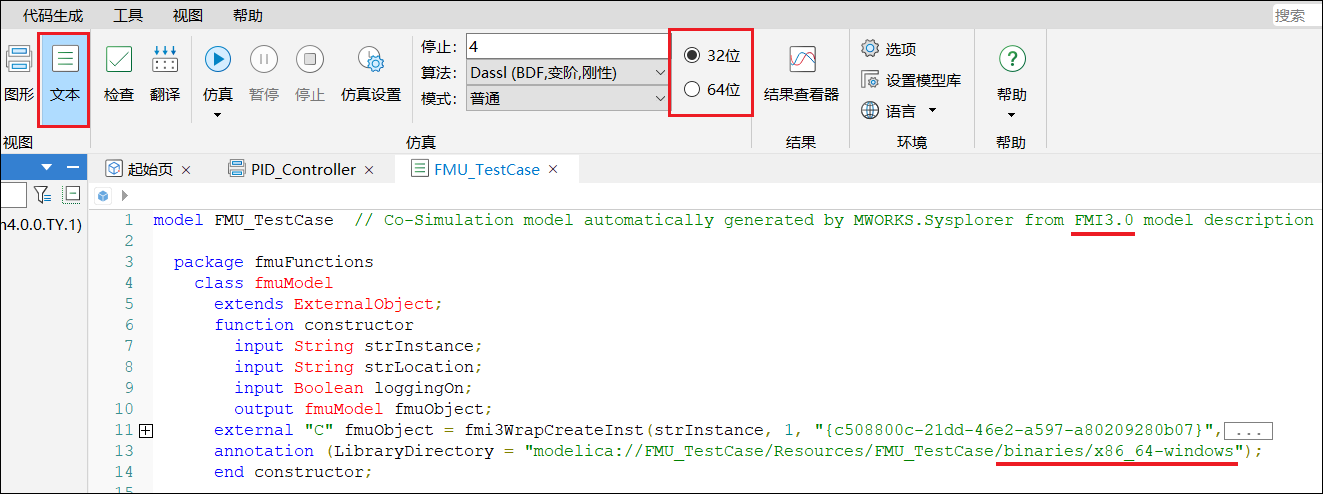The height and width of the screenshot is (494, 1323).
Task: Open the 算法 Dassl algorithm dropdown
Action: (564, 73)
